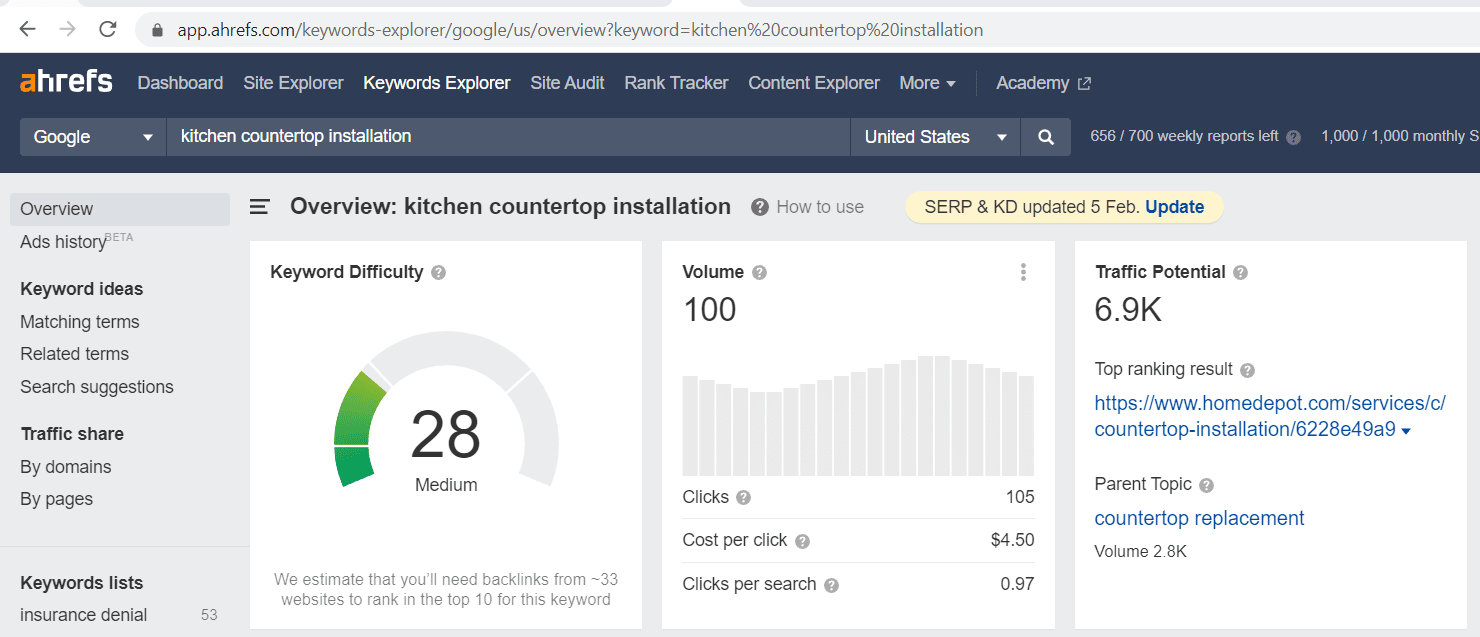Click the Keyword Difficulty help icon
This screenshot has height=637, width=1480.
pos(438,272)
